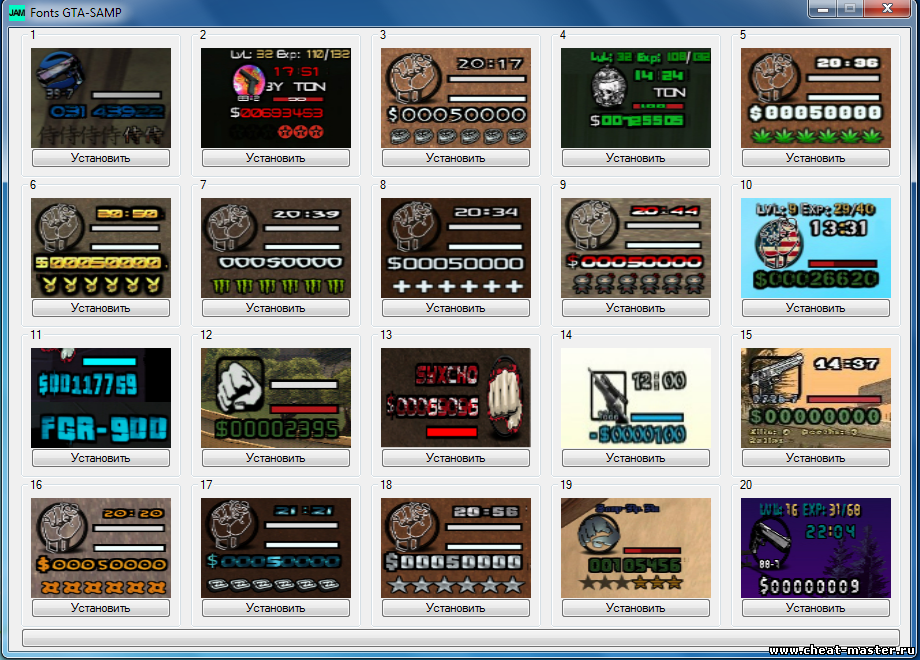Screen dimensions: 920x660
Task: Click preview 14 with the light yellow background
Action: point(636,397)
